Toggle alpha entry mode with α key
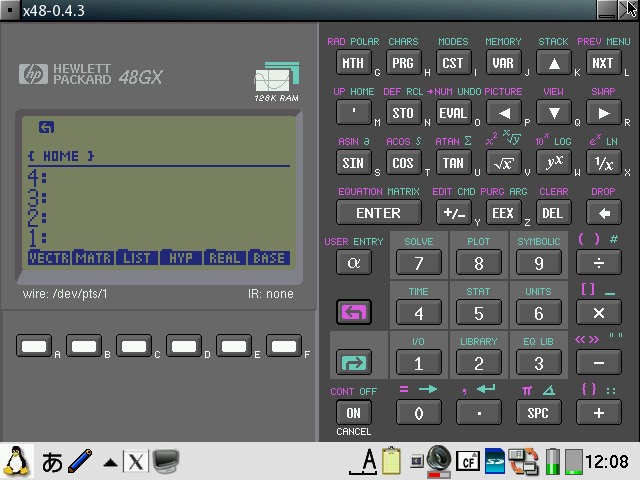This screenshot has width=640, height=480. click(x=353, y=263)
